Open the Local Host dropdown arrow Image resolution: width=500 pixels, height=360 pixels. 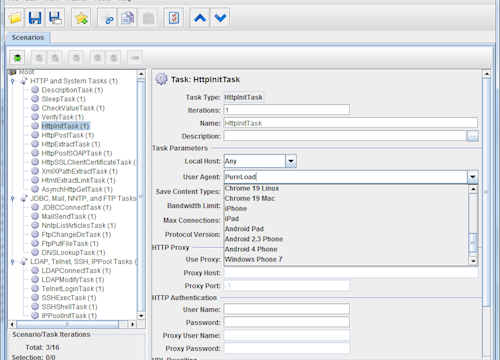291,161
